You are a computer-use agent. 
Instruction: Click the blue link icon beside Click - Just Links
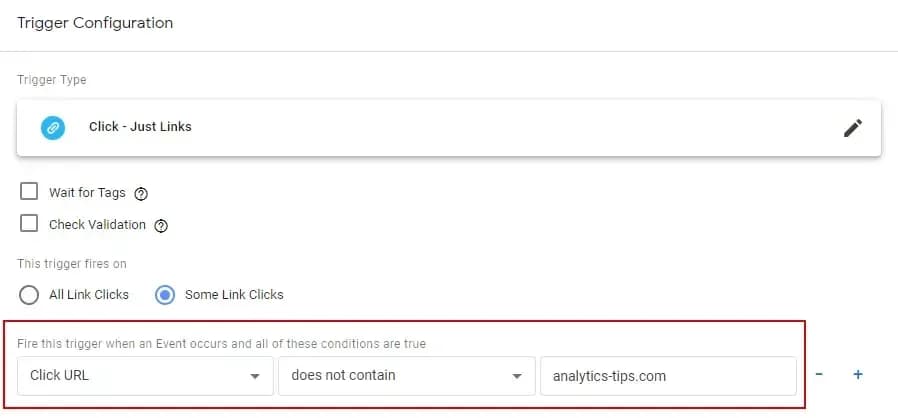[53, 128]
